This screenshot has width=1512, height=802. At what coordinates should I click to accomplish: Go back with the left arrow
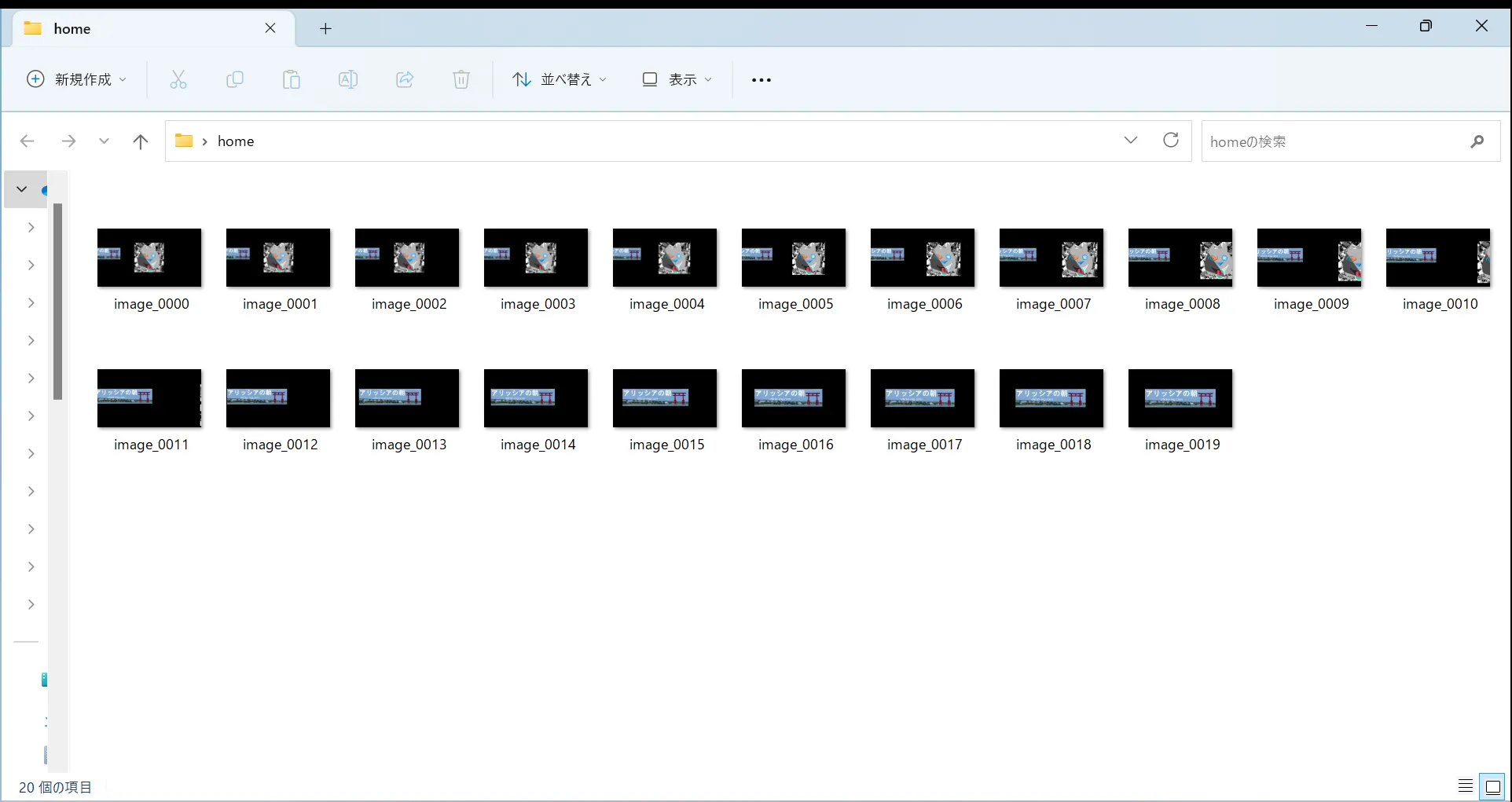point(28,141)
